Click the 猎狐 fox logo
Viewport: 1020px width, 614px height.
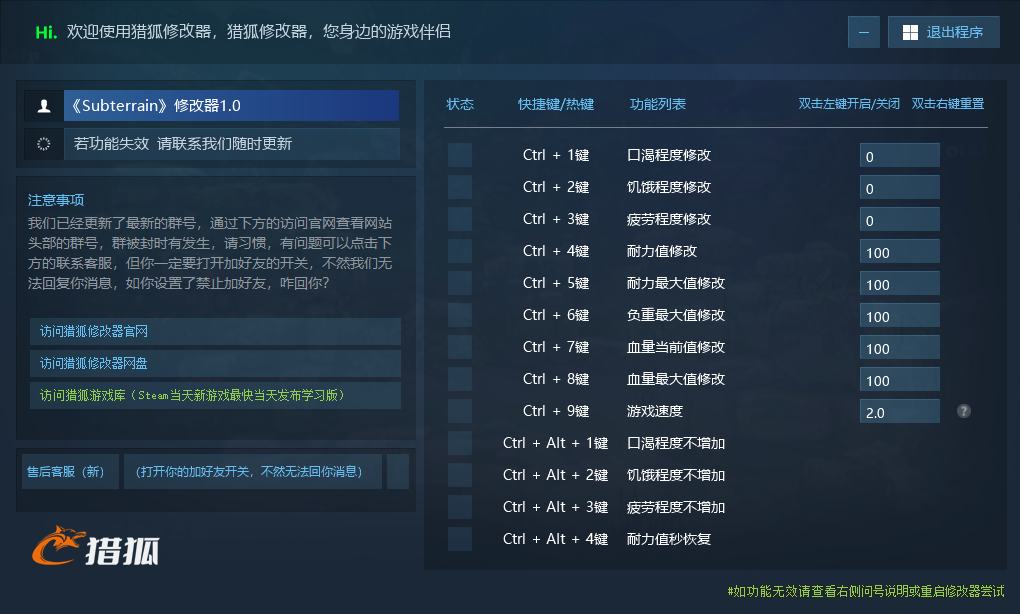[x=96, y=545]
